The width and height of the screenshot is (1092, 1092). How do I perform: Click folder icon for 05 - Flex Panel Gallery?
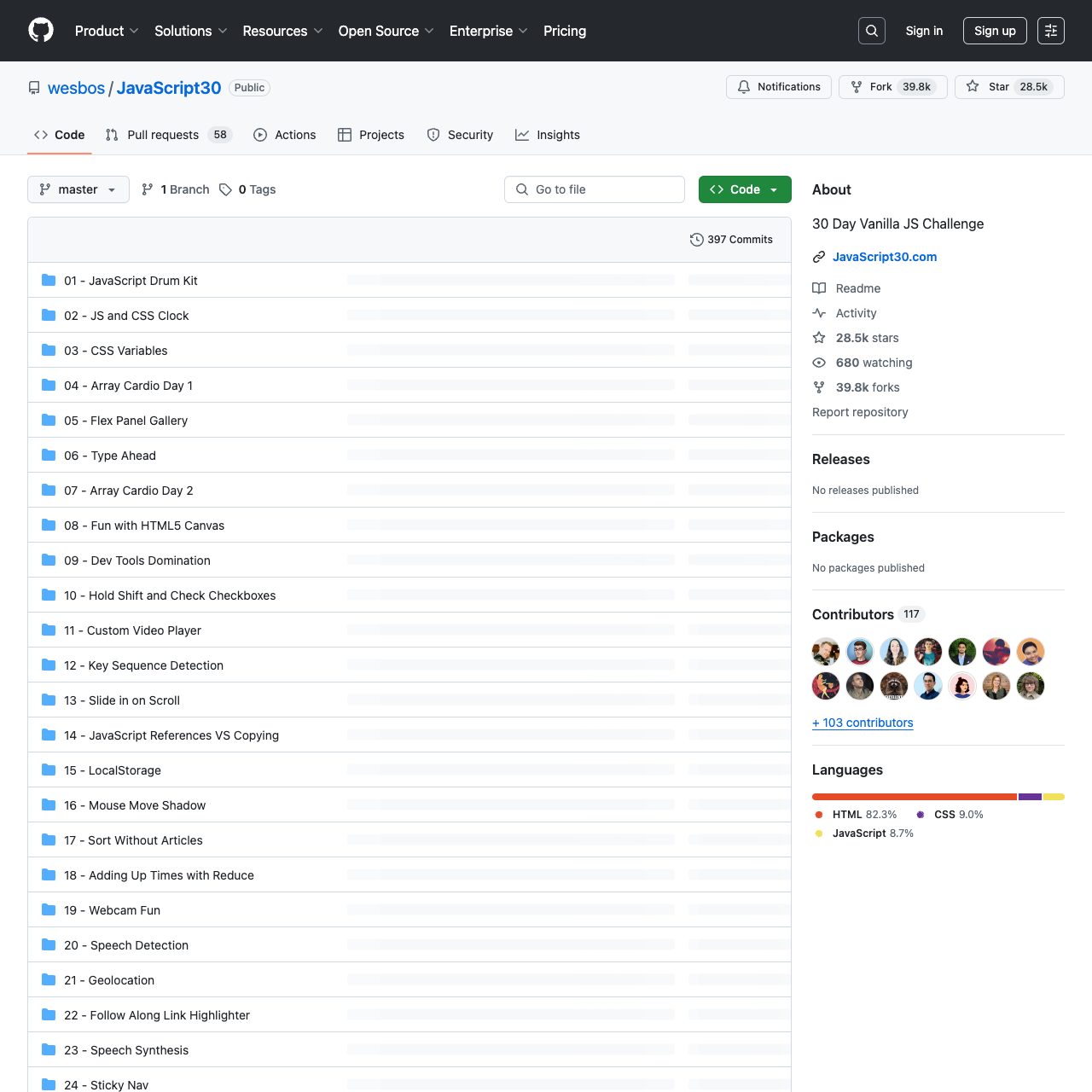[49, 420]
